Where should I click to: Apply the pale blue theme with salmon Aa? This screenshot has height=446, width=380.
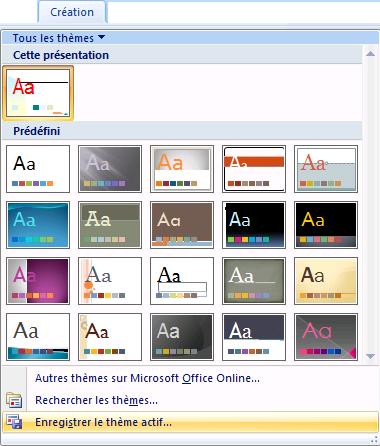(326, 169)
